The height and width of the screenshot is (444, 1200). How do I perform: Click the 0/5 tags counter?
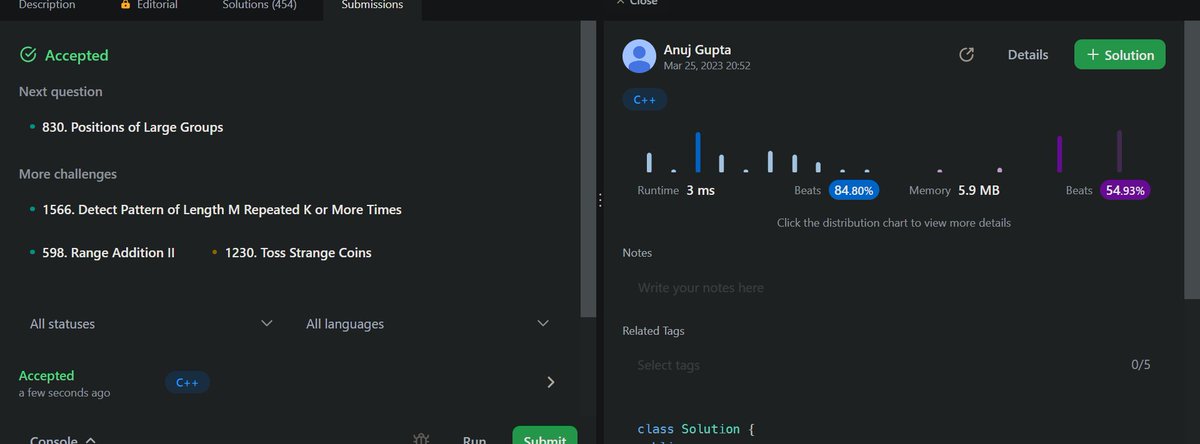pyautogui.click(x=1141, y=365)
